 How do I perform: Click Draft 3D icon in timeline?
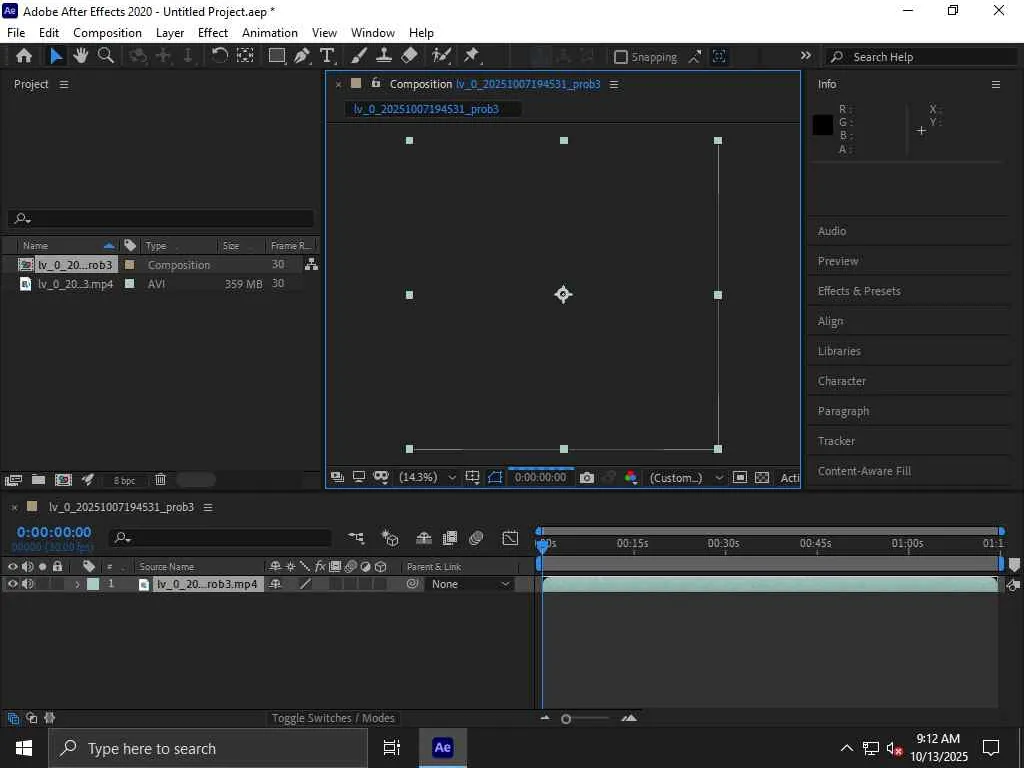pos(390,538)
